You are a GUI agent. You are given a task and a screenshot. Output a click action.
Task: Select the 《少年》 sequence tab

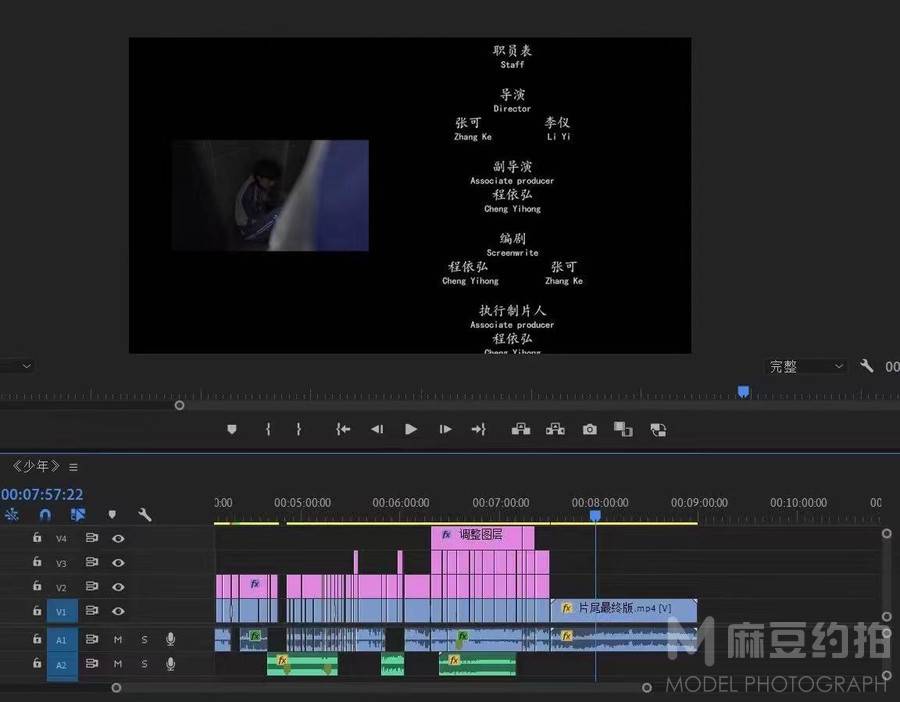click(36, 466)
